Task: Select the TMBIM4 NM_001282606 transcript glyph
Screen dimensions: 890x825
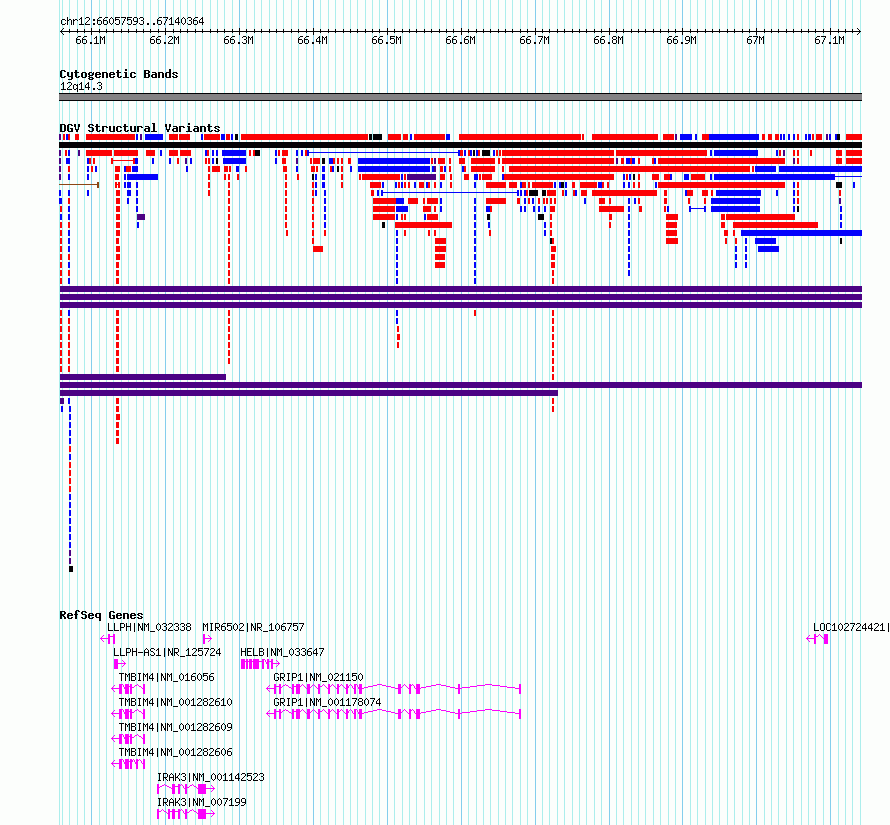Action: (128, 764)
